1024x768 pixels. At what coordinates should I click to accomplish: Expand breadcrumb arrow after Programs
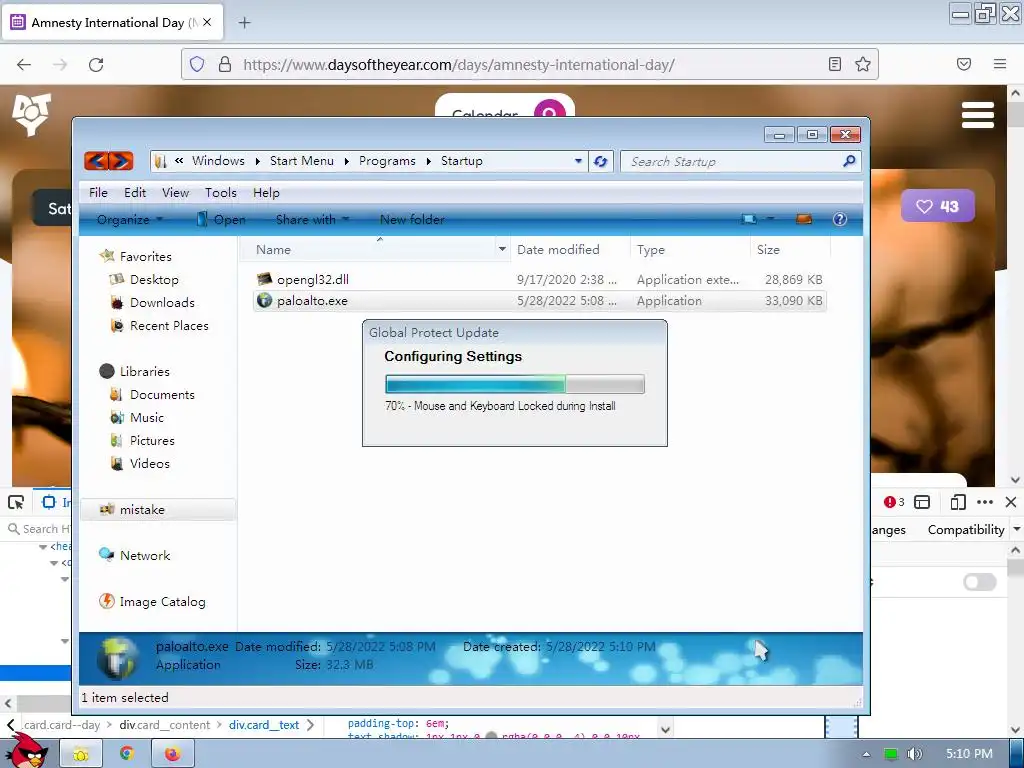coord(428,161)
